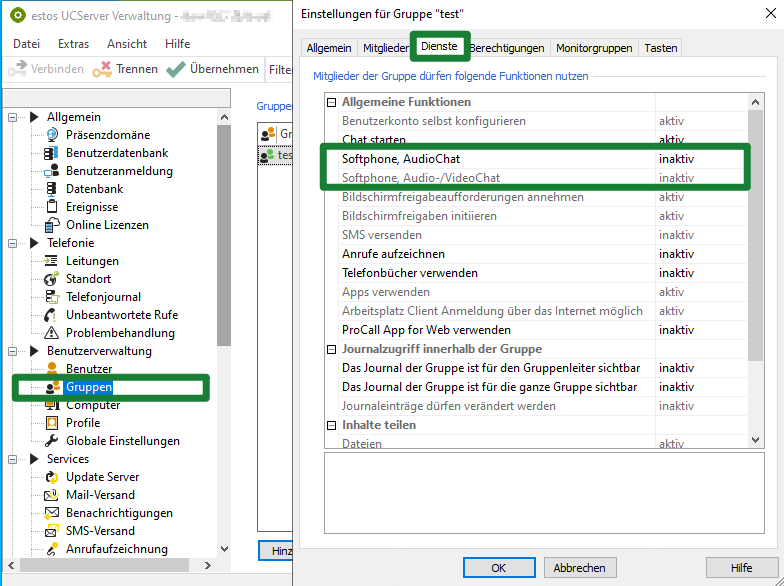Toggle 'Anrufe aufzeichnen' status value
Screen dimensions: 784x586
[676, 254]
